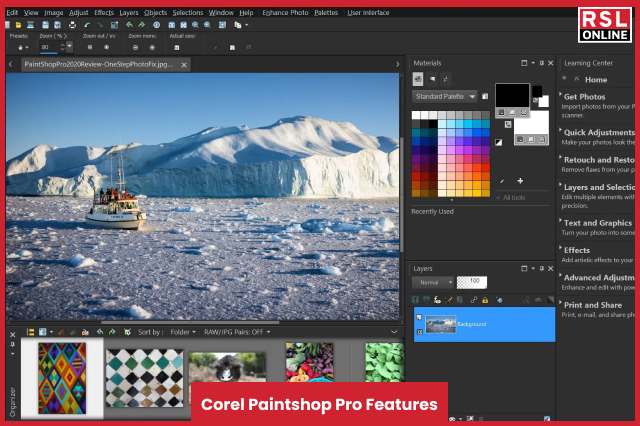This screenshot has width=640, height=426.
Task: Collapse the Organizer with chevron at right
Action: (394, 332)
